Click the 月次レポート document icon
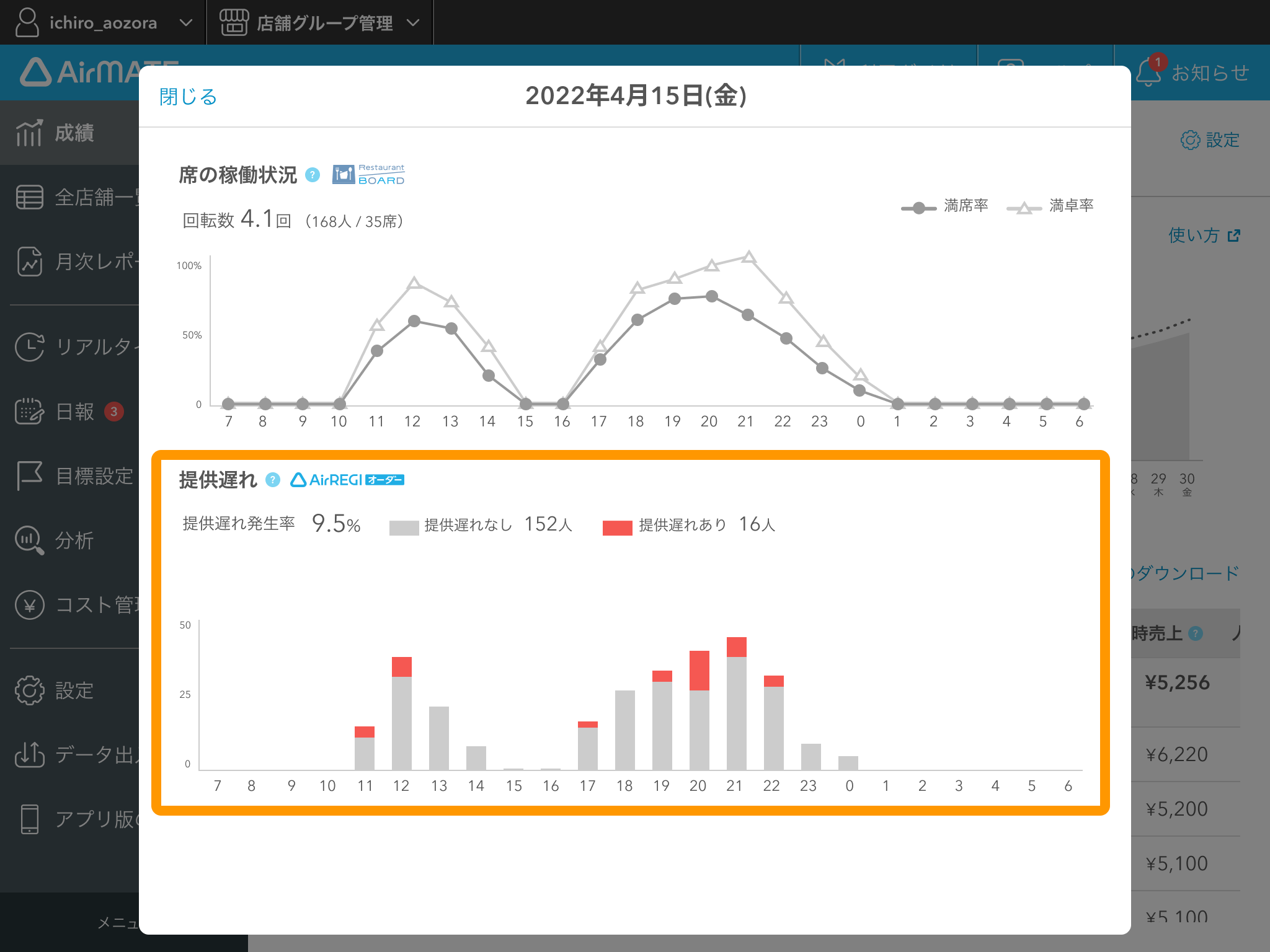The height and width of the screenshot is (952, 1270). point(29,262)
